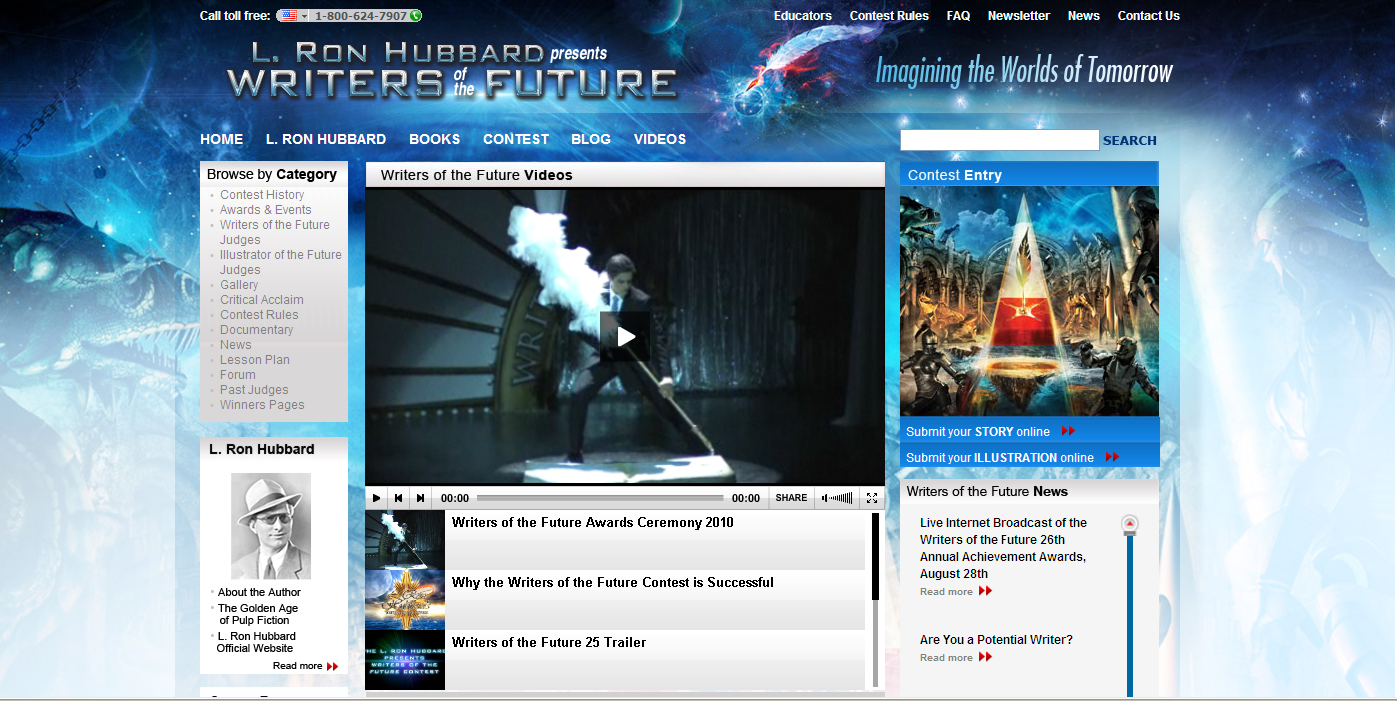Click L. Ron Hubbard portrait photo
This screenshot has width=1397, height=701.
point(271,526)
